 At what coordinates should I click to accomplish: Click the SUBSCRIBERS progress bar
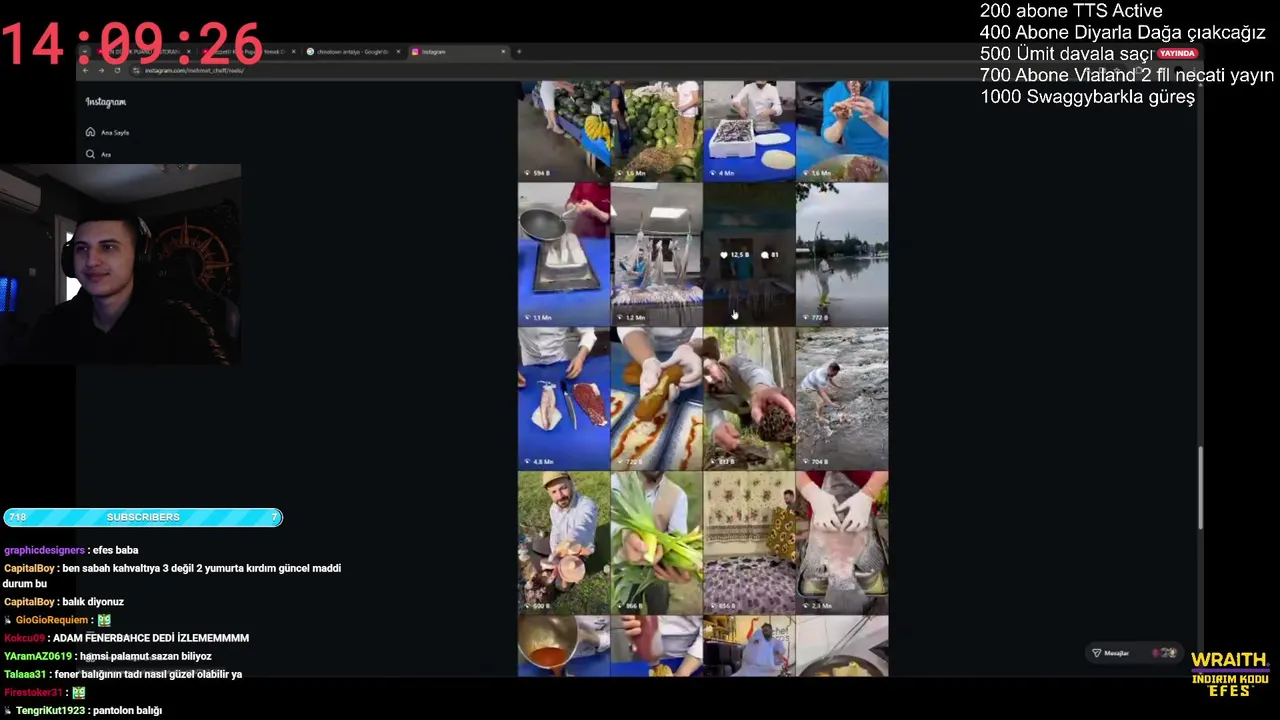click(143, 517)
